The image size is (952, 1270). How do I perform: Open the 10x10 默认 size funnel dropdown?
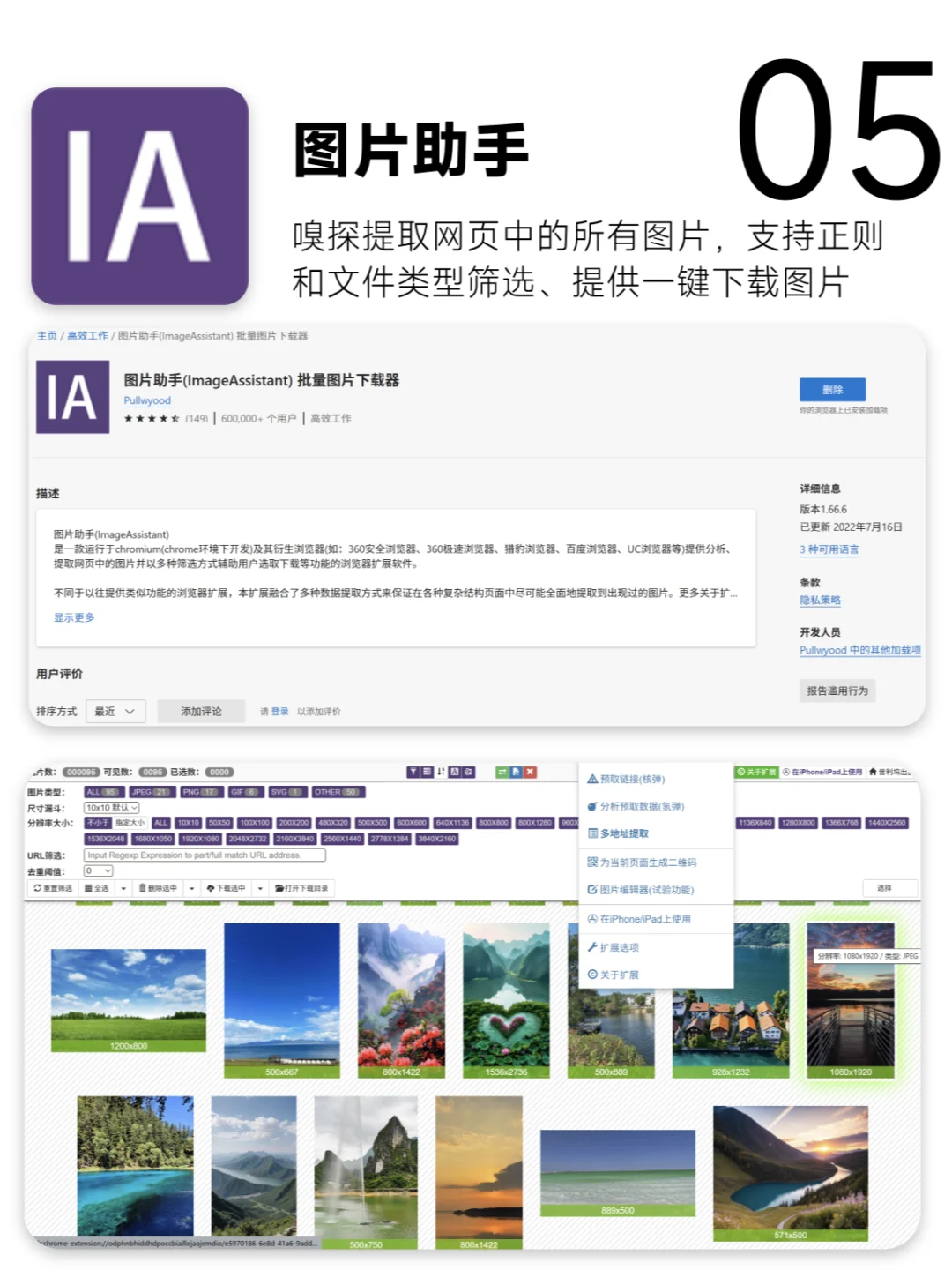(x=112, y=808)
